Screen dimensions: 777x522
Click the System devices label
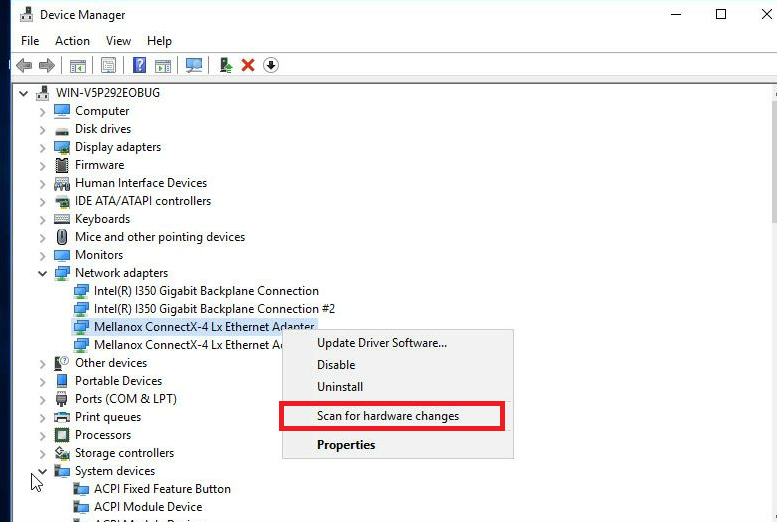pyautogui.click(x=115, y=471)
